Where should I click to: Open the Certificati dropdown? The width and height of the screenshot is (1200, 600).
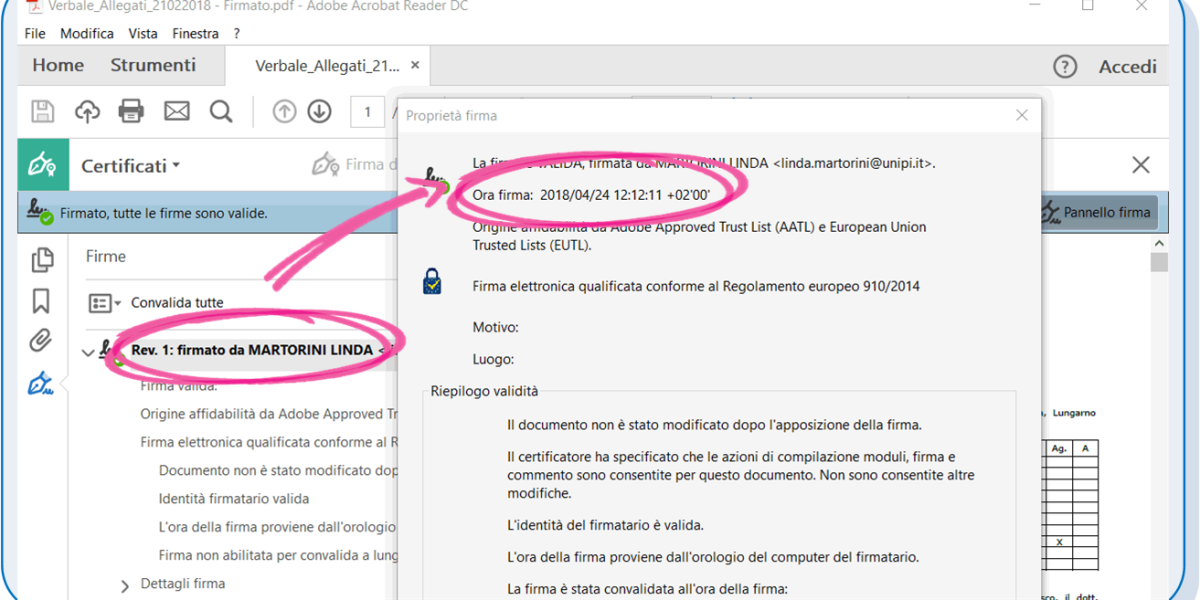(x=131, y=166)
